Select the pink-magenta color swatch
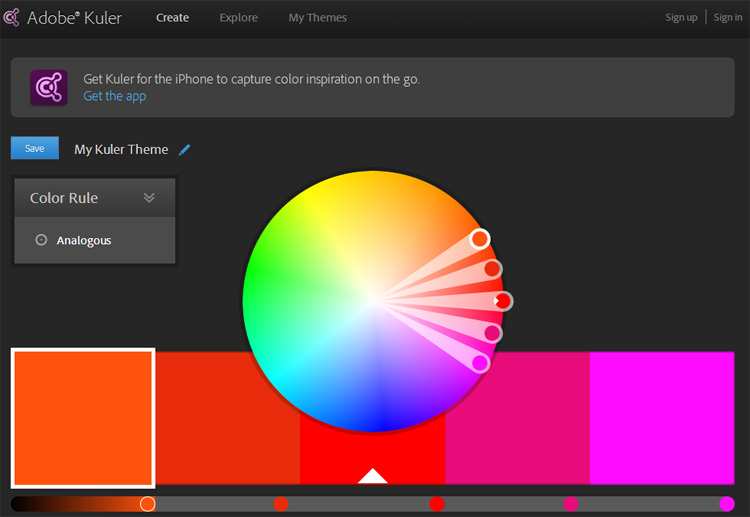The height and width of the screenshot is (517, 750). (x=518, y=418)
